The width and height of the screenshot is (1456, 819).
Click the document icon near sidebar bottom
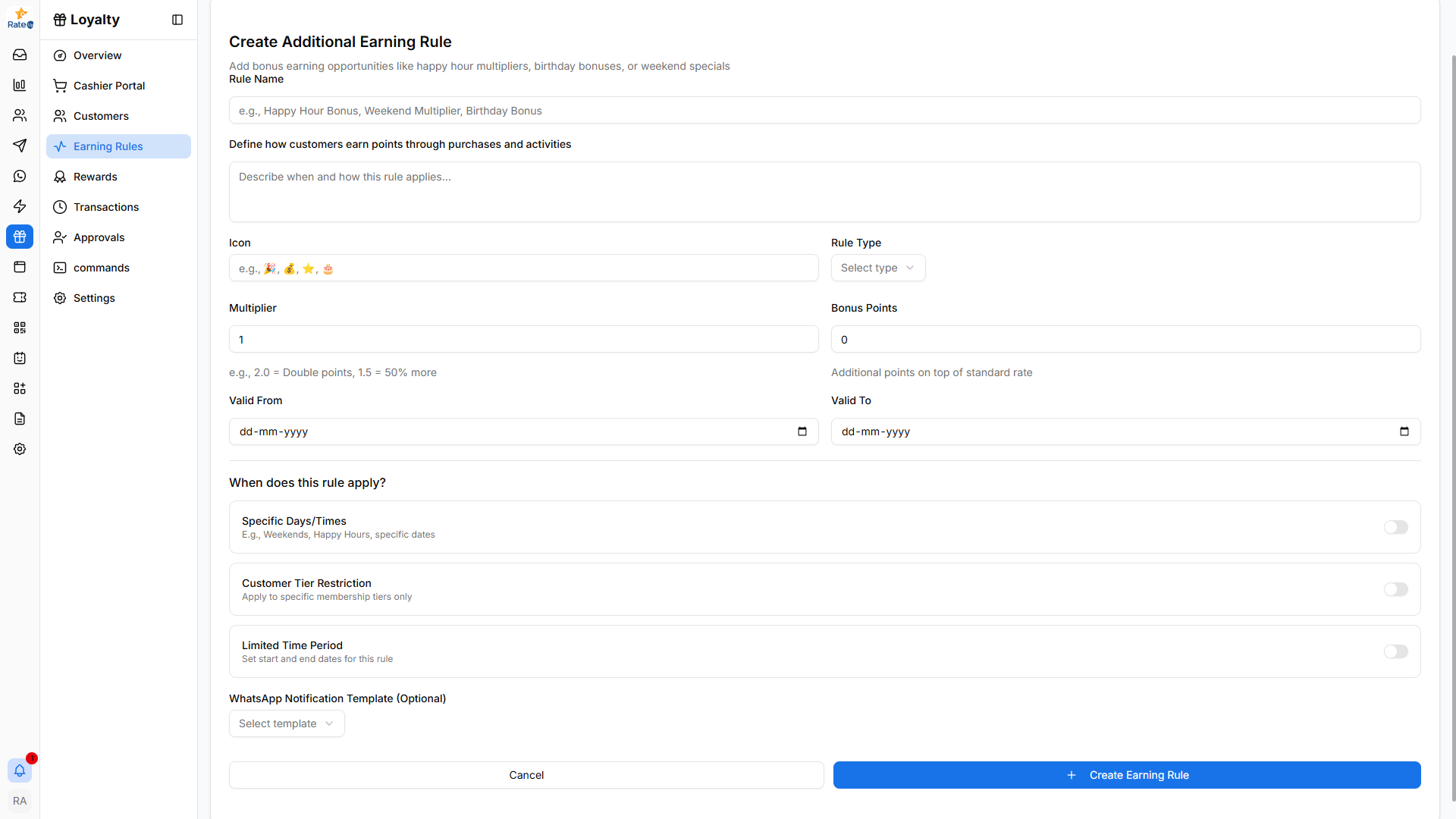(20, 419)
